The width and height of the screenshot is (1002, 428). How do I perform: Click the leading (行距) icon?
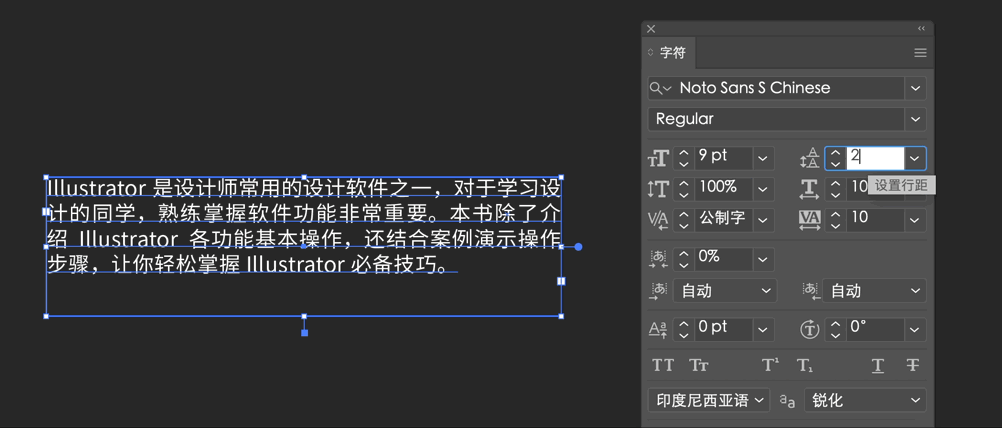tap(810, 158)
